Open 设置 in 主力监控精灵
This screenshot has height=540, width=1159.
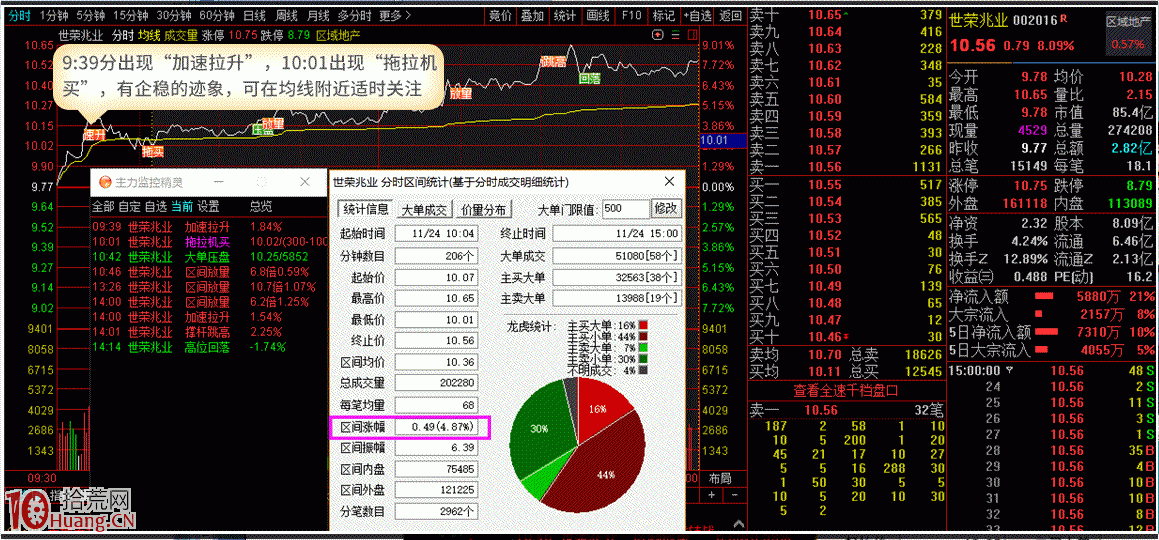pos(208,206)
